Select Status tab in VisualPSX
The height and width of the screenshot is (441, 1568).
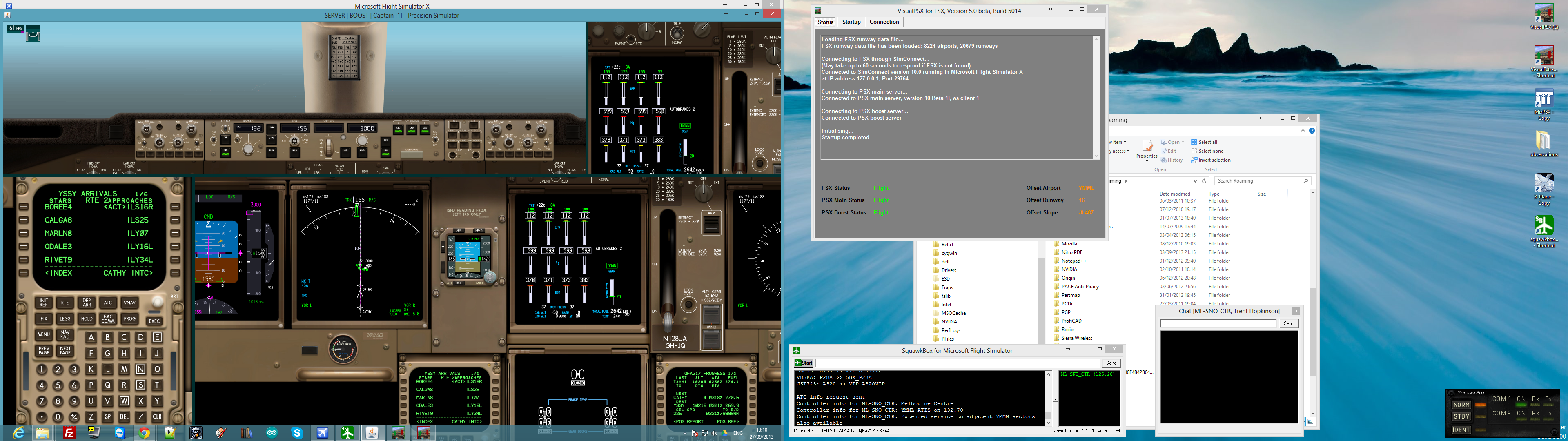pos(825,22)
